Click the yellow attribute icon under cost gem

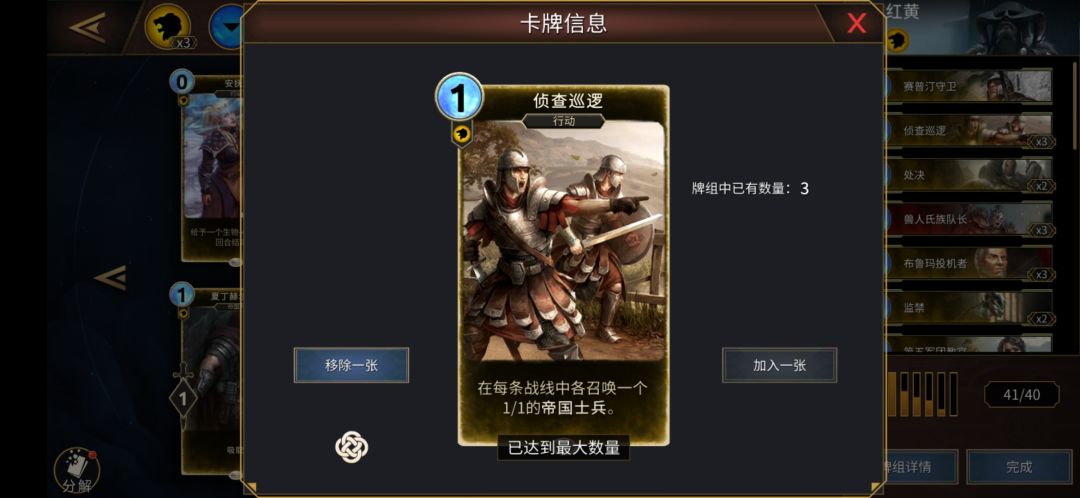click(x=461, y=134)
